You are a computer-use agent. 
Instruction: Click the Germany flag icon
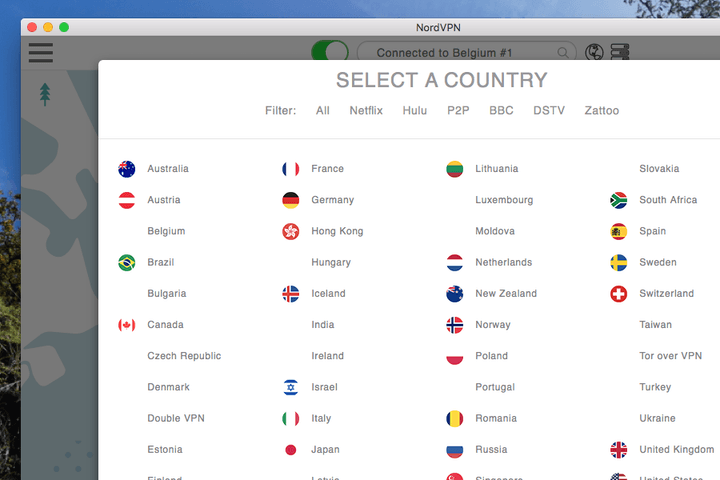pyautogui.click(x=291, y=200)
